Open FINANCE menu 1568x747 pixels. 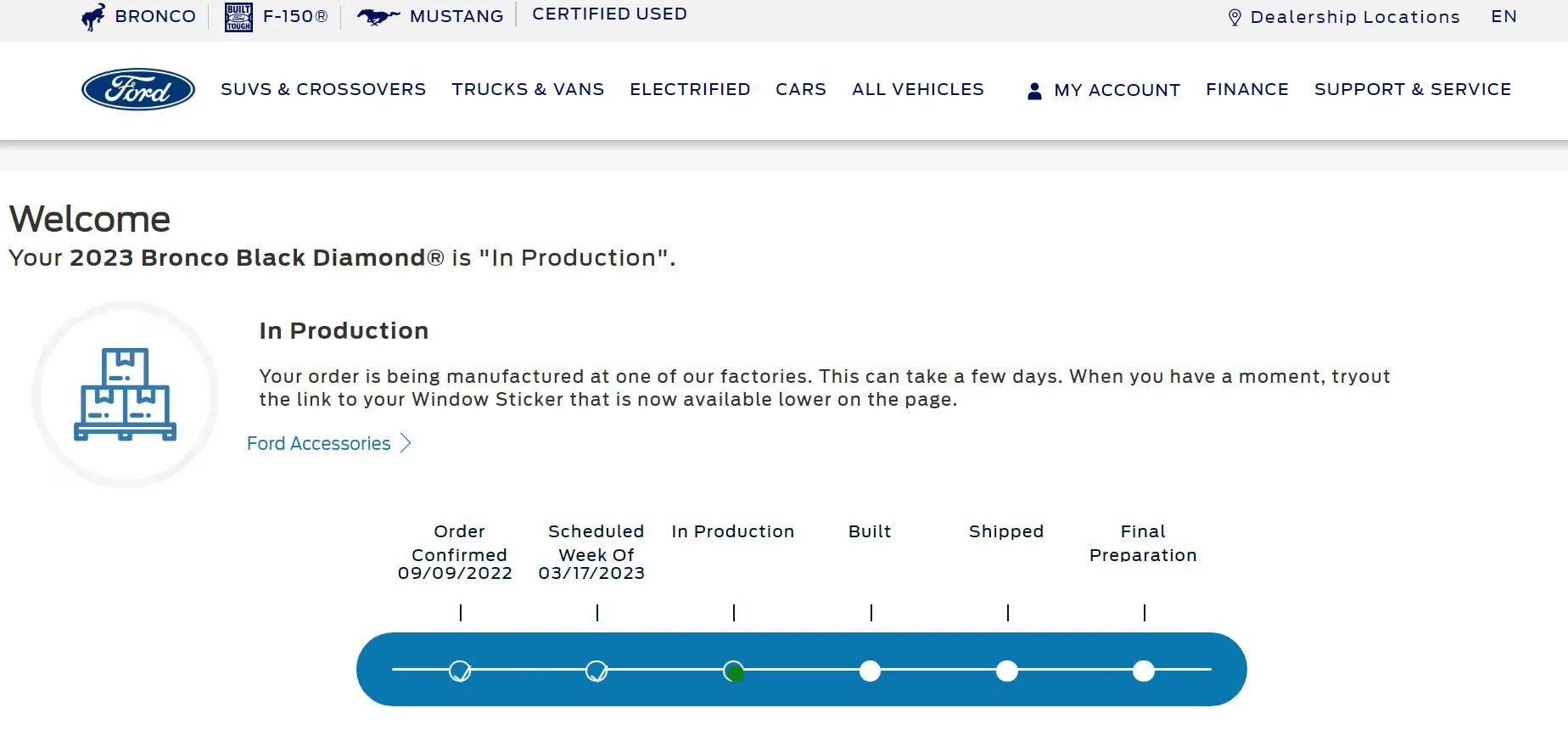pyautogui.click(x=1247, y=89)
